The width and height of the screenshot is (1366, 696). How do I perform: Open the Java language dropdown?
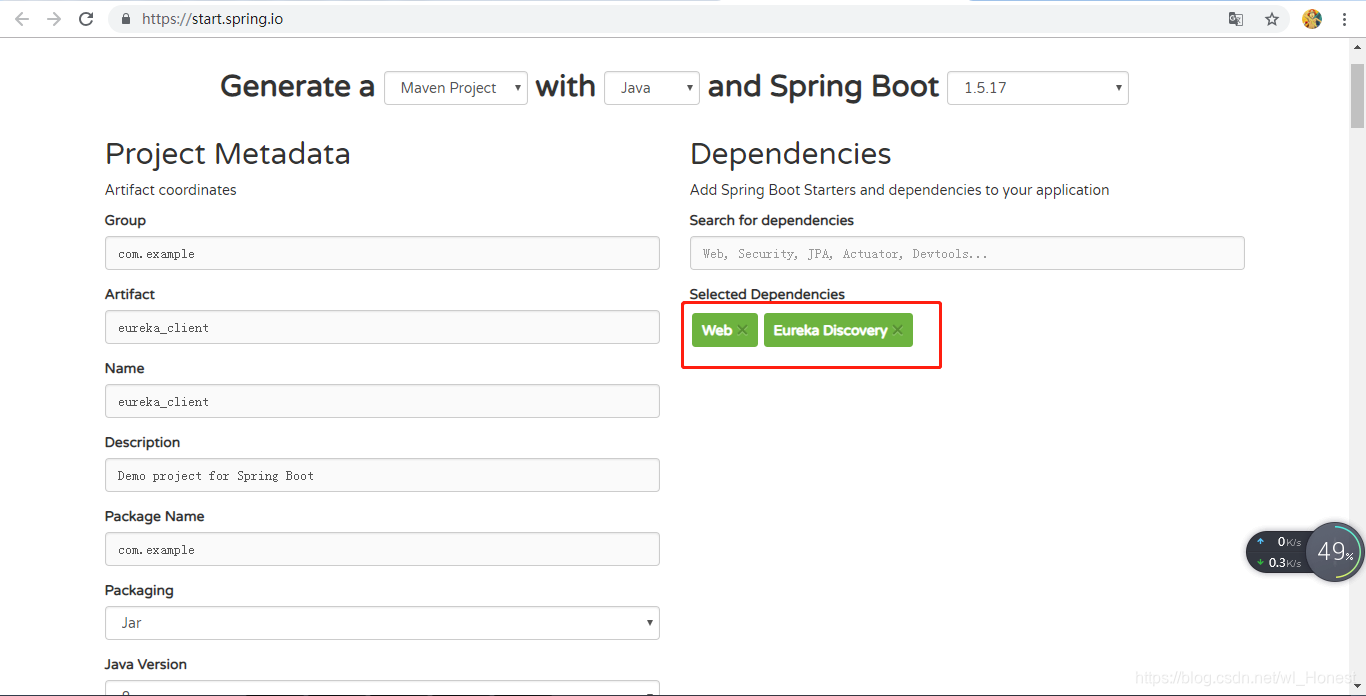pyautogui.click(x=652, y=88)
